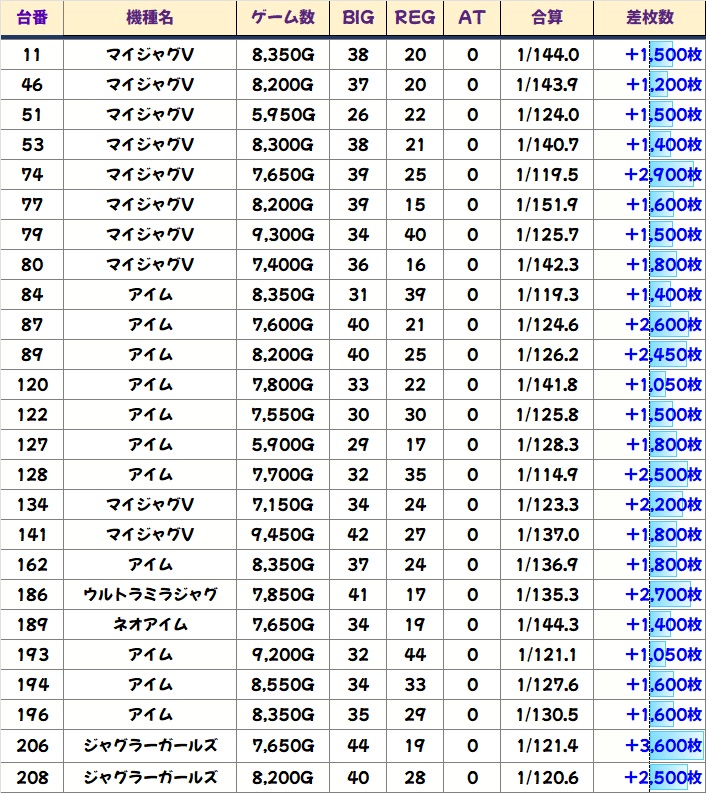Click the 1/121.4 combined rate cell
The image size is (706, 793).
tap(547, 745)
